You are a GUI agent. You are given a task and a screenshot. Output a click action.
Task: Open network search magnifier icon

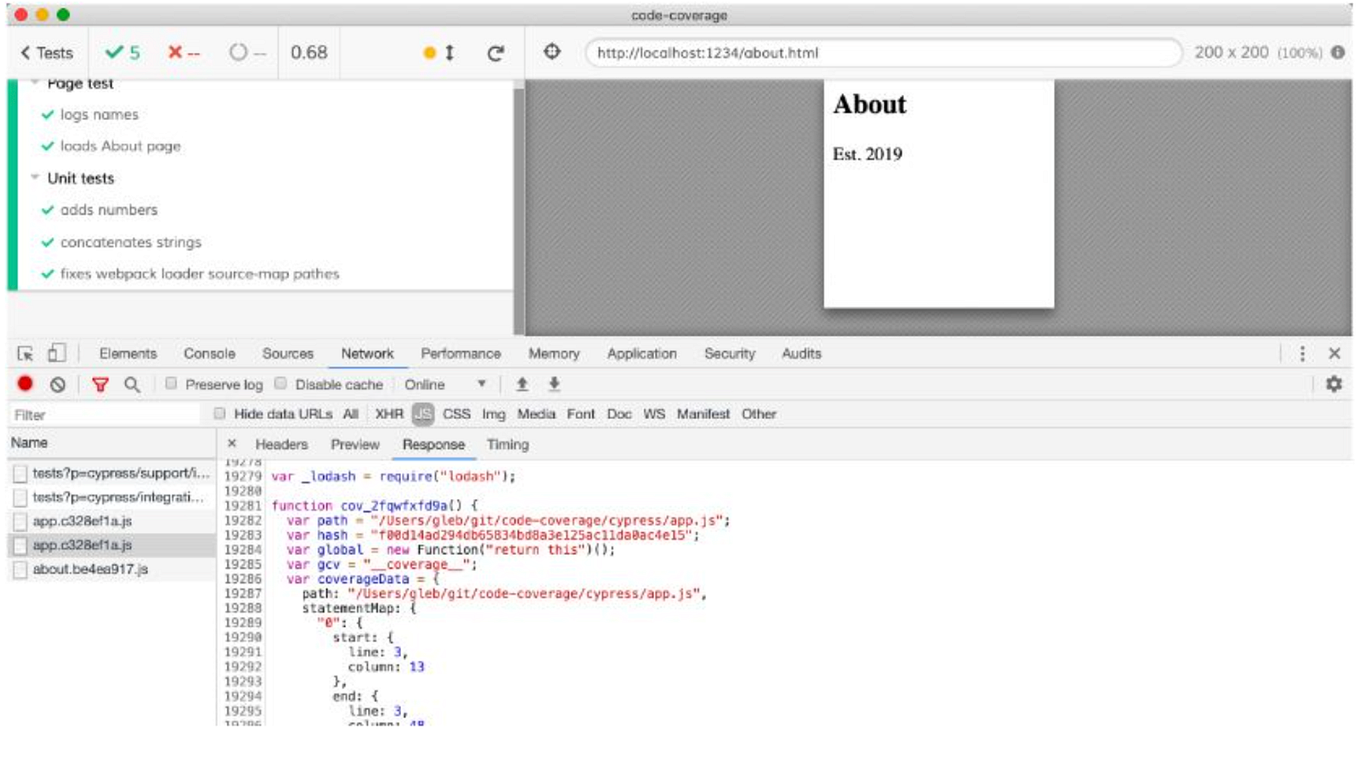pos(132,385)
